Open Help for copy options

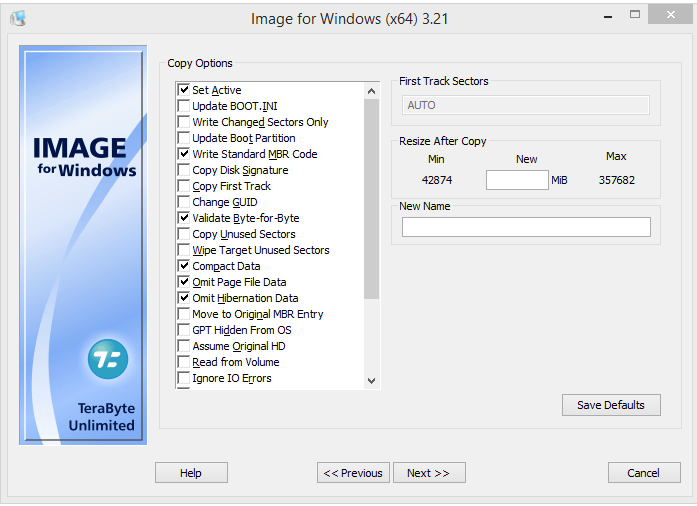click(x=191, y=473)
